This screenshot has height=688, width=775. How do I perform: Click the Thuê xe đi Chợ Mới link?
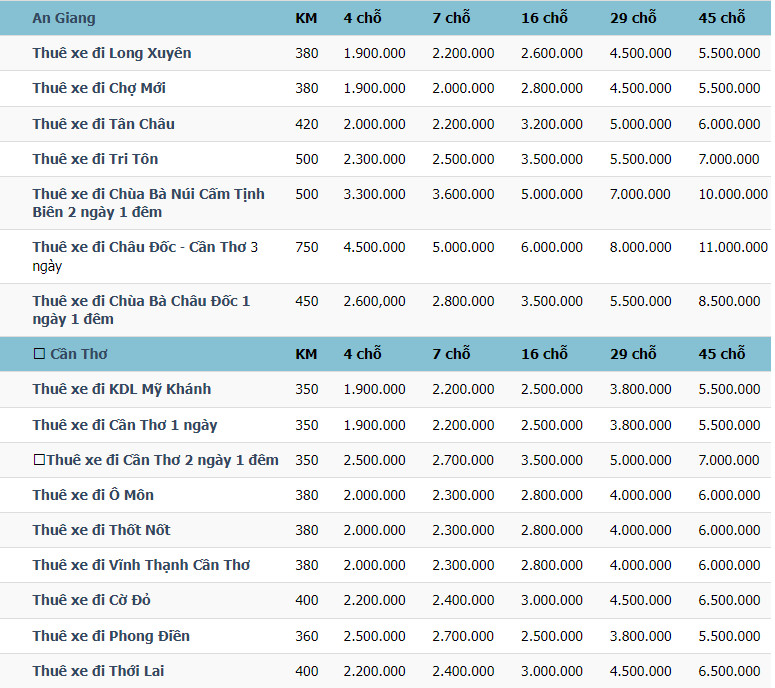click(x=99, y=88)
